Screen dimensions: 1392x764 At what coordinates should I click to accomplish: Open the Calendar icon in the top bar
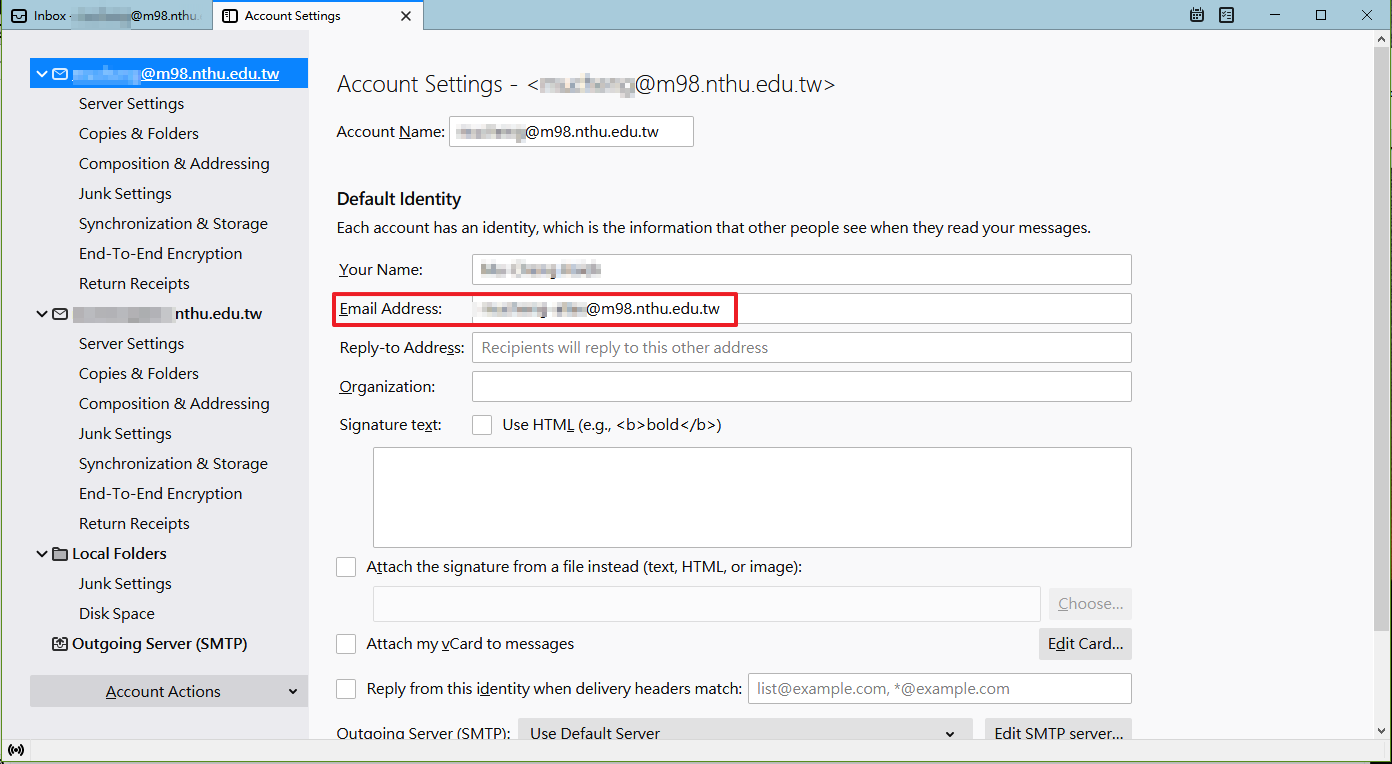tap(1197, 15)
